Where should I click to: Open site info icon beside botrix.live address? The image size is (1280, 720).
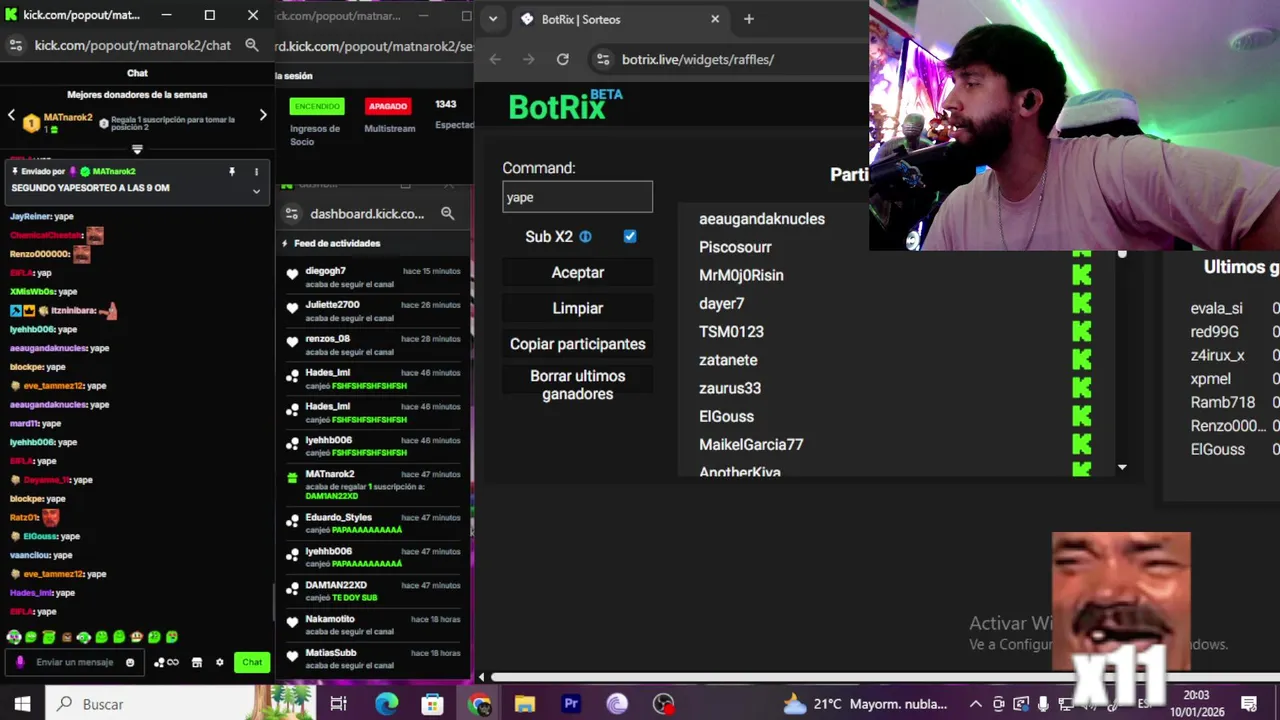click(x=602, y=59)
